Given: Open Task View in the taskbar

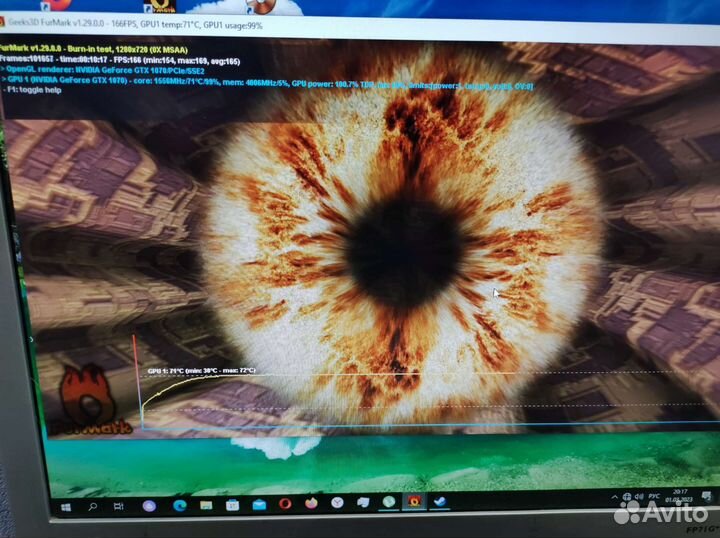Looking at the screenshot, I should point(118,506).
